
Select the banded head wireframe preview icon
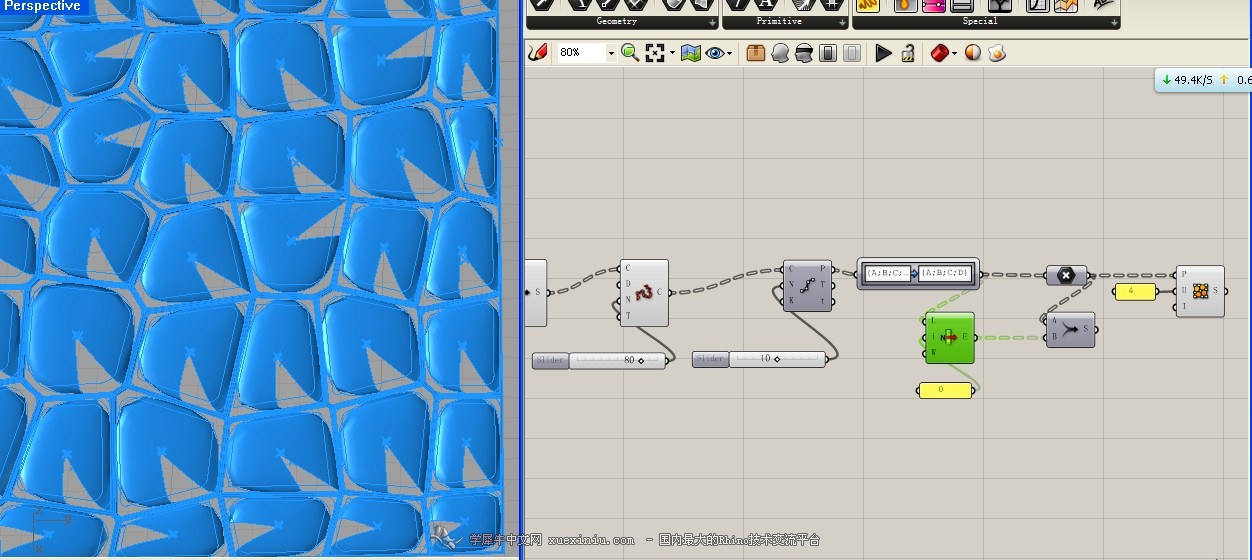tap(804, 52)
